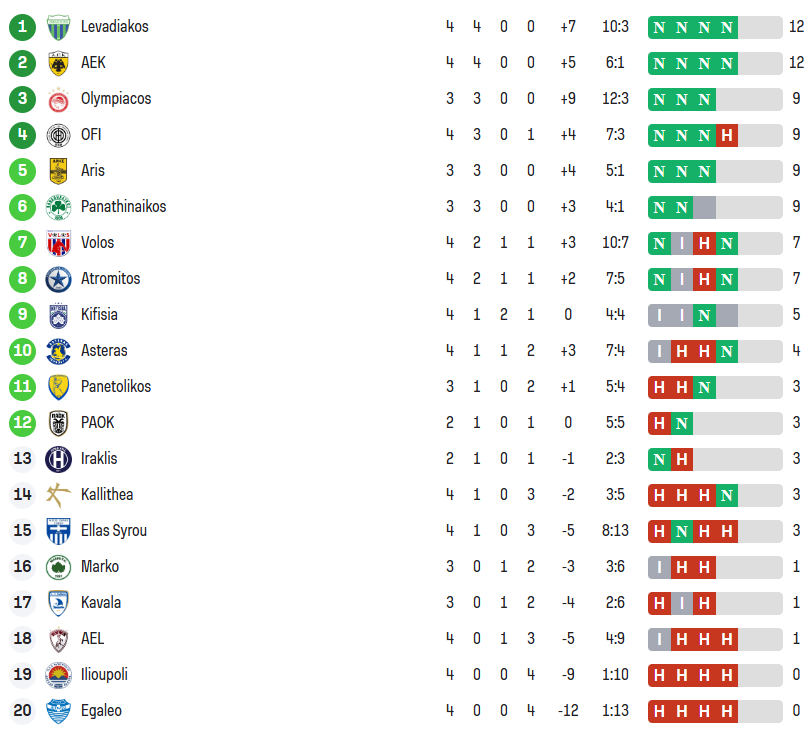Click the Atromitos star crest

[59, 279]
